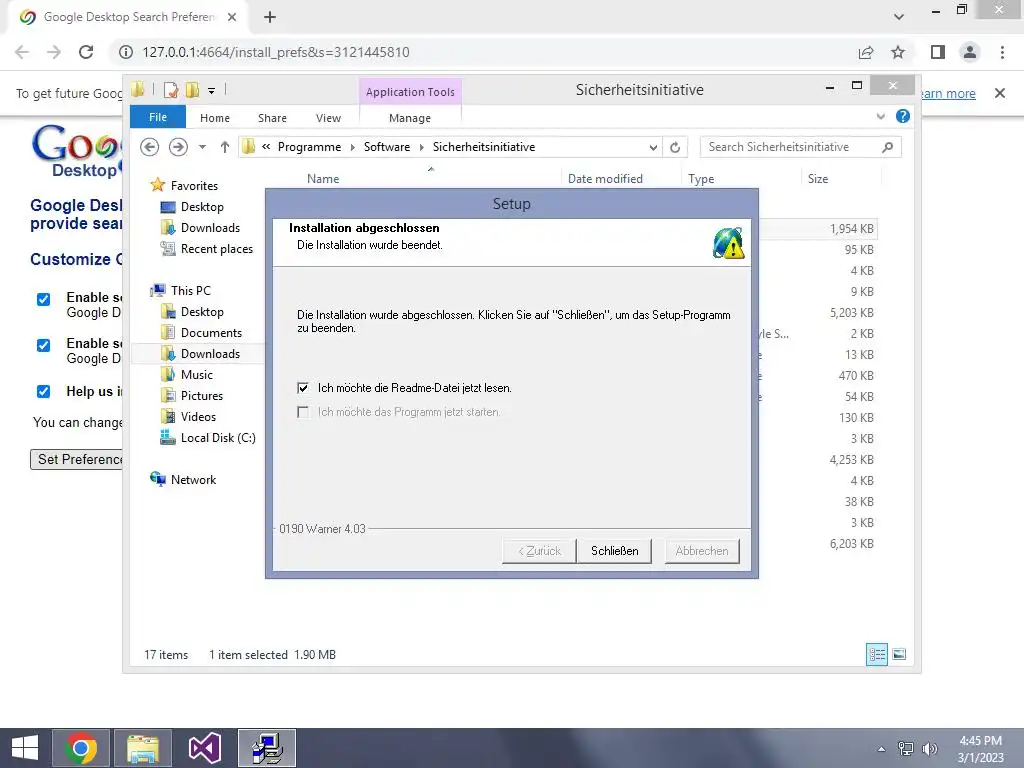Open the Manage ribbon tab
This screenshot has width=1024, height=768.
[x=410, y=118]
